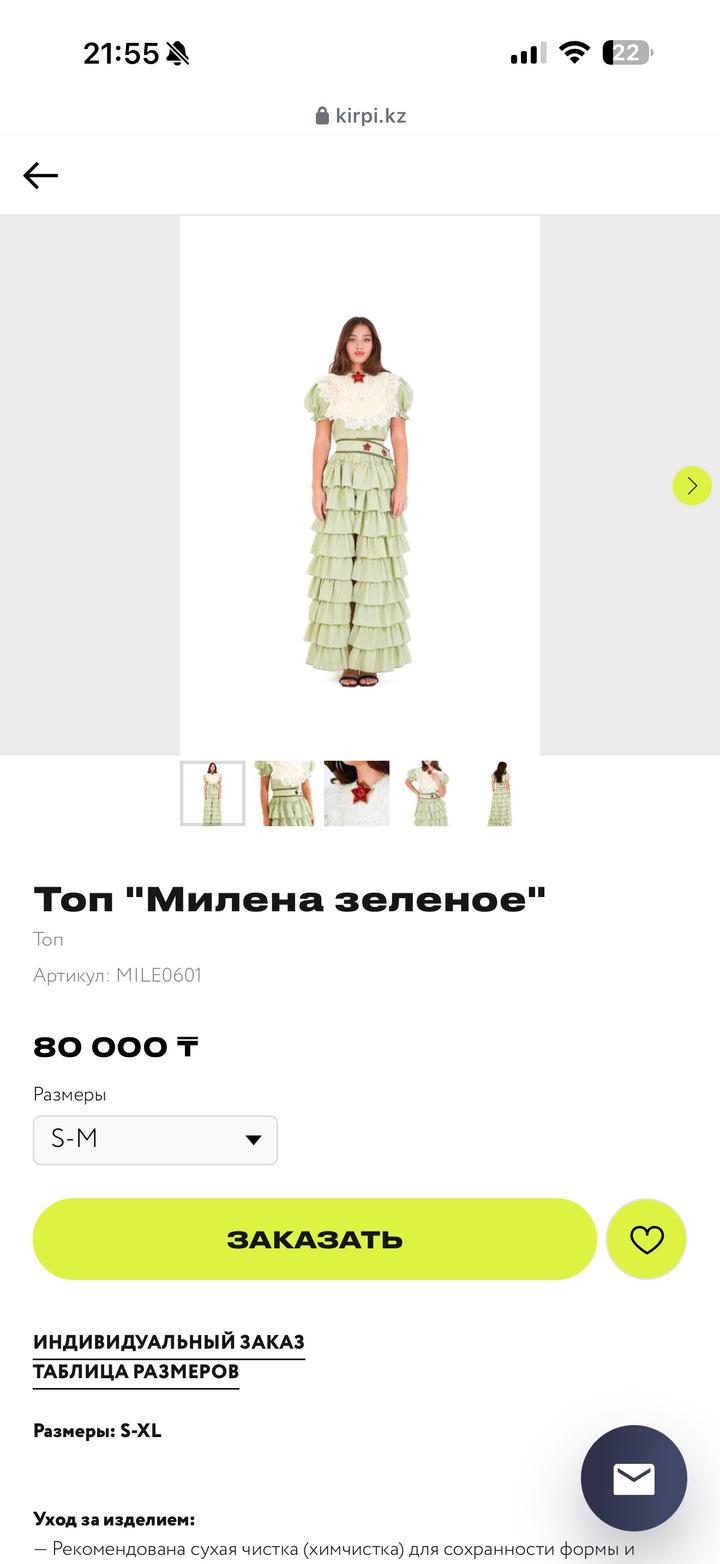Viewport: 720px width, 1564px height.
Task: View the red star brooch thumbnail
Action: coord(357,794)
